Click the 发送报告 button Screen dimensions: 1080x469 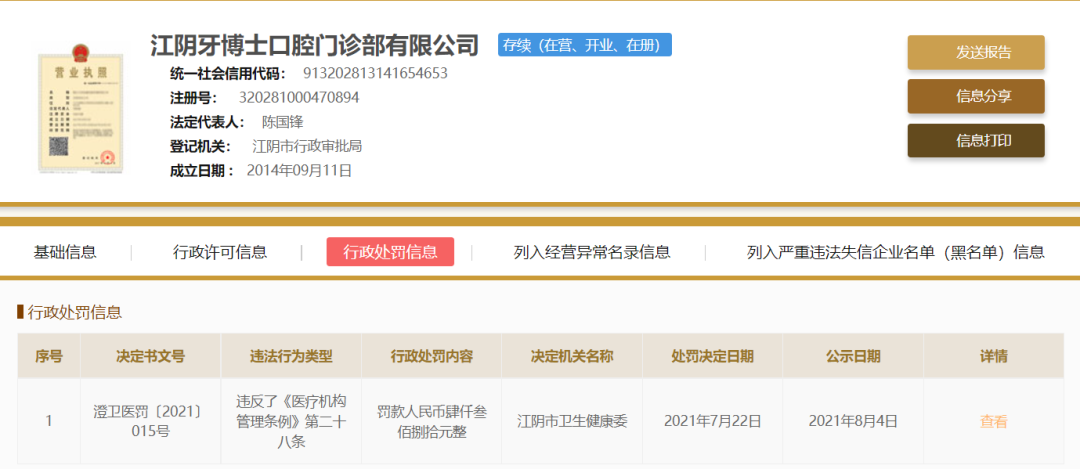pyautogui.click(x=976, y=52)
